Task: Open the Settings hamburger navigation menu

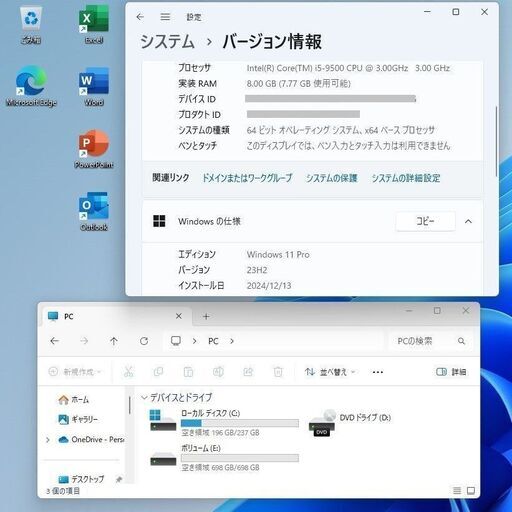Action: pos(165,17)
